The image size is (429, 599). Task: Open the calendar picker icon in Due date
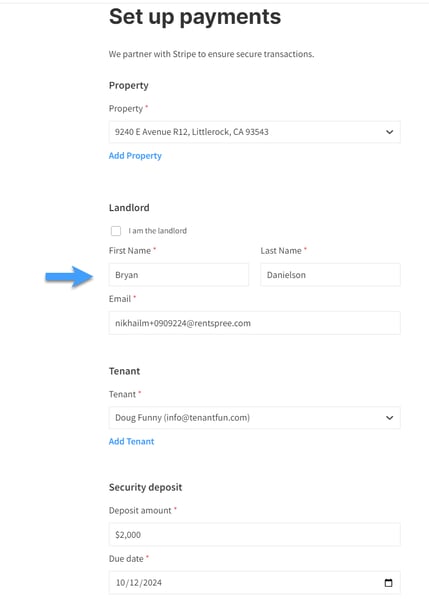pos(388,583)
